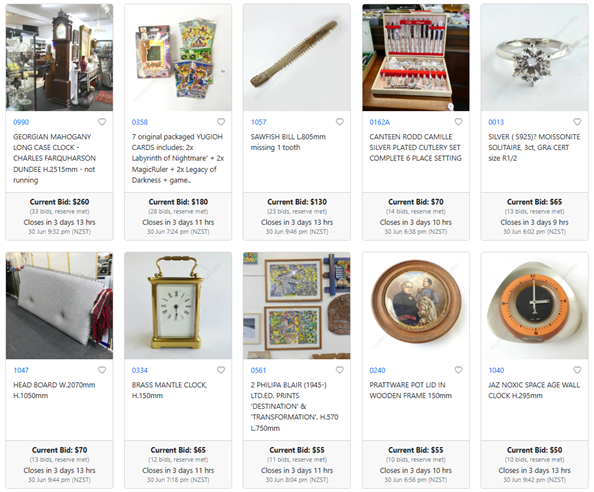This screenshot has width=594, height=492.
Task: View the brass mantle clock image
Action: click(178, 306)
